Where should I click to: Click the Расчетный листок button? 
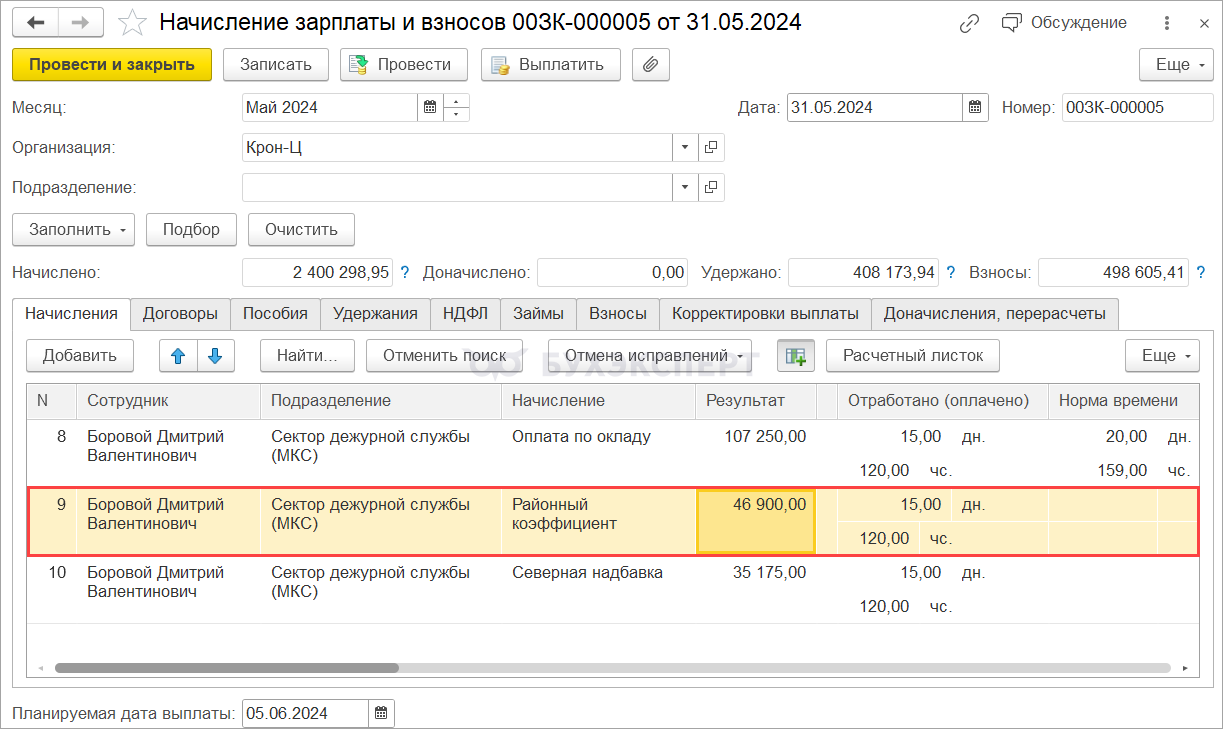(912, 355)
